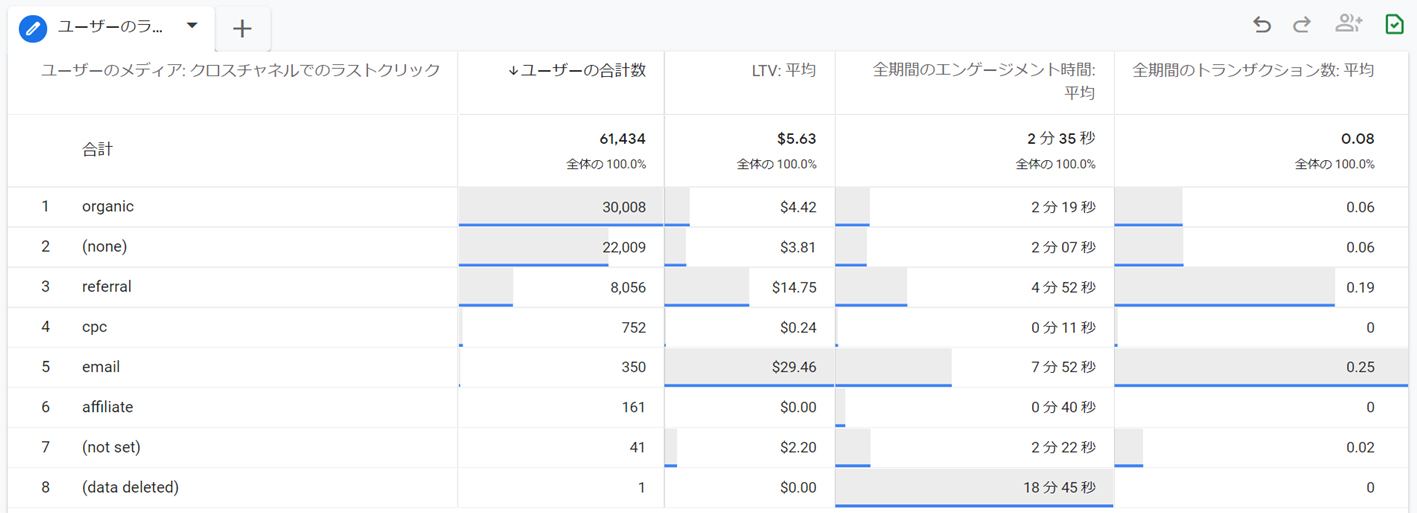Sort by 全期間のエンゲージメント時間 column header
Image resolution: width=1417 pixels, height=513 pixels.
[x=983, y=70]
